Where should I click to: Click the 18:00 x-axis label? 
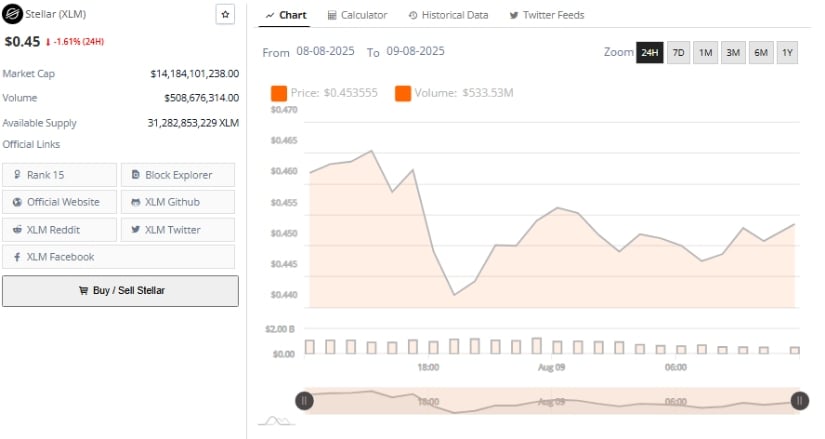pyautogui.click(x=428, y=367)
